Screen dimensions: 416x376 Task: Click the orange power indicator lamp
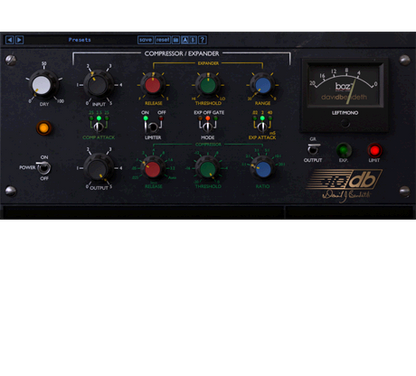point(44,128)
